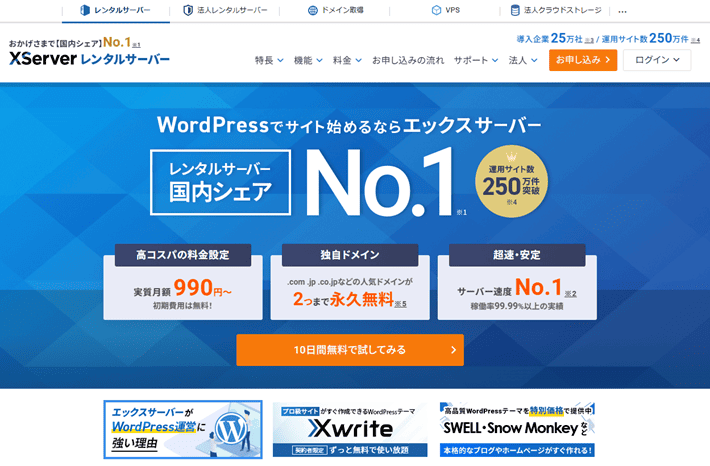The height and width of the screenshot is (466, 710).
Task: Switch to the 法人レンタルサーバー tab
Action: tap(225, 10)
